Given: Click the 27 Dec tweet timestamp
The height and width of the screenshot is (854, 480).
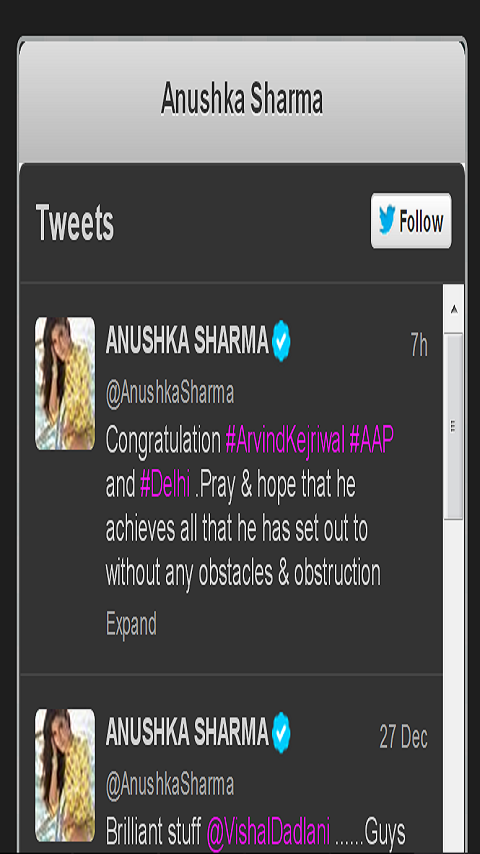Looking at the screenshot, I should point(404,738).
